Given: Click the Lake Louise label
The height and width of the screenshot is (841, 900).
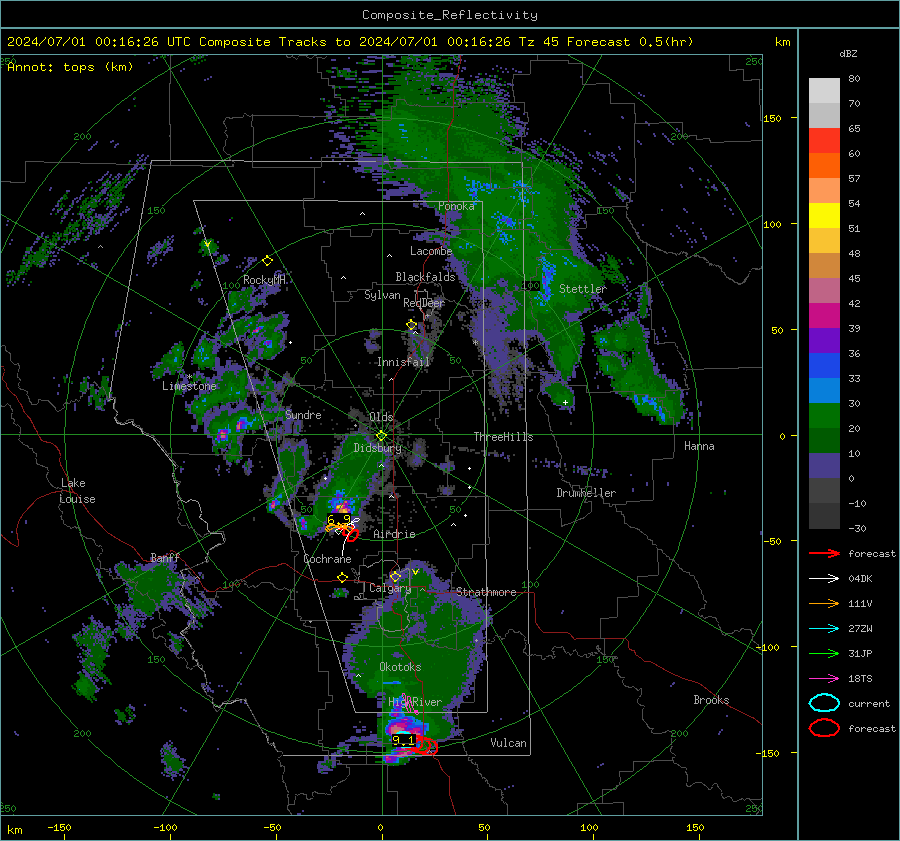Looking at the screenshot, I should tap(78, 491).
